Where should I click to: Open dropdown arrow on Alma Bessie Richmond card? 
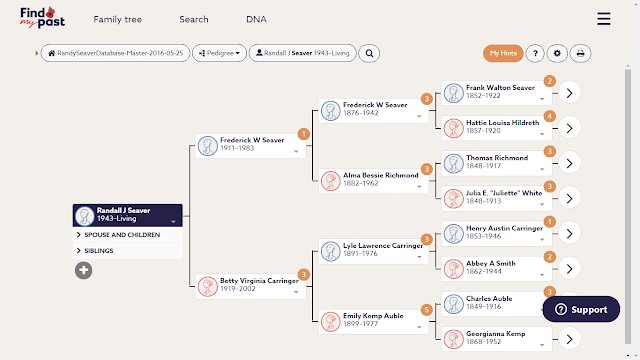coord(419,187)
